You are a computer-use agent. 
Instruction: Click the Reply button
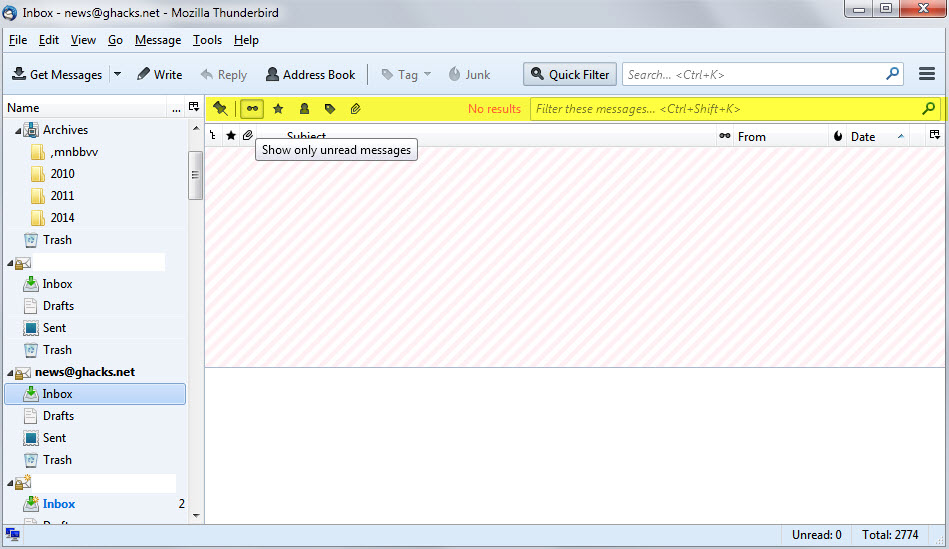[224, 74]
